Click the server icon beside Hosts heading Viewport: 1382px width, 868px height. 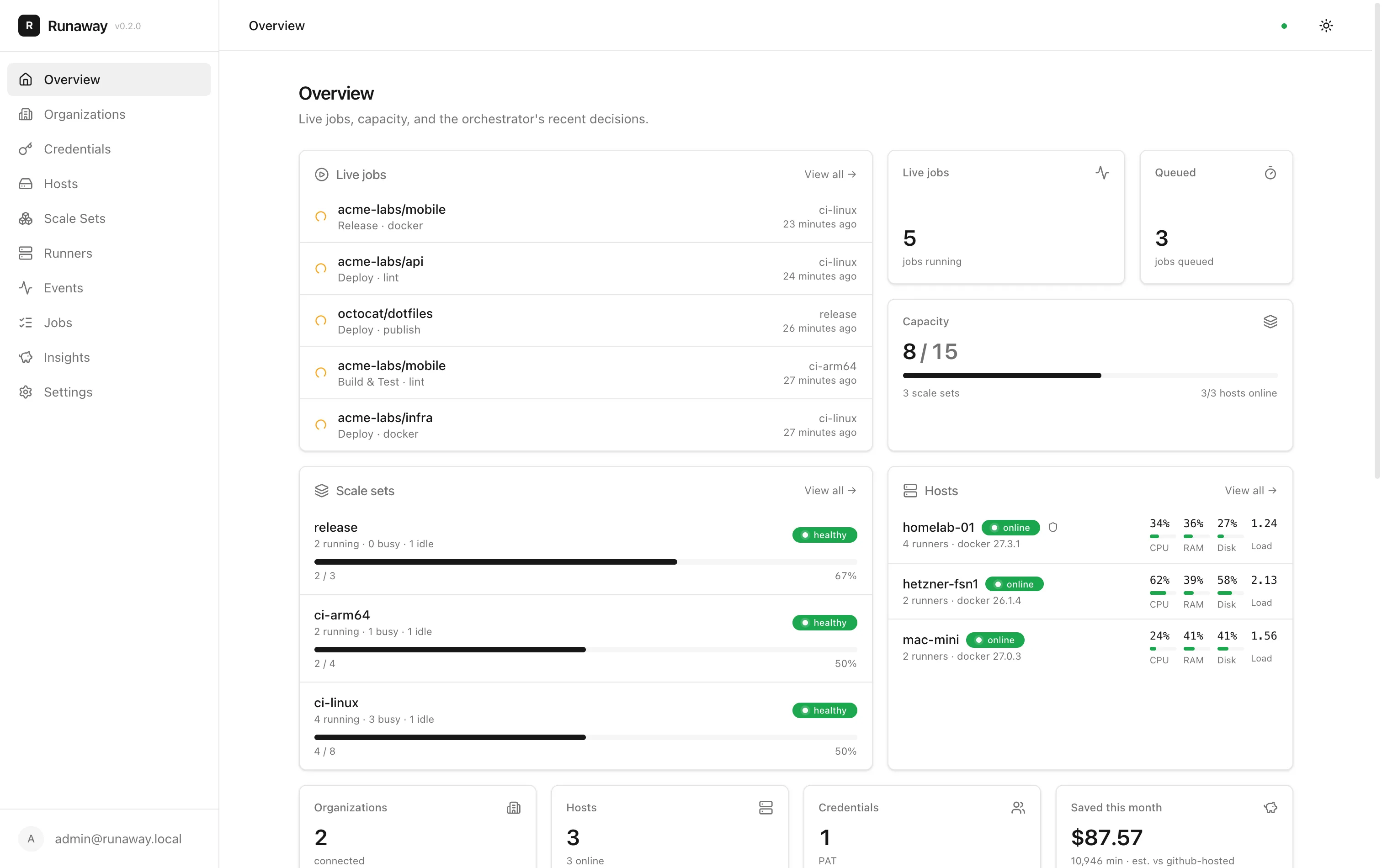point(910,491)
